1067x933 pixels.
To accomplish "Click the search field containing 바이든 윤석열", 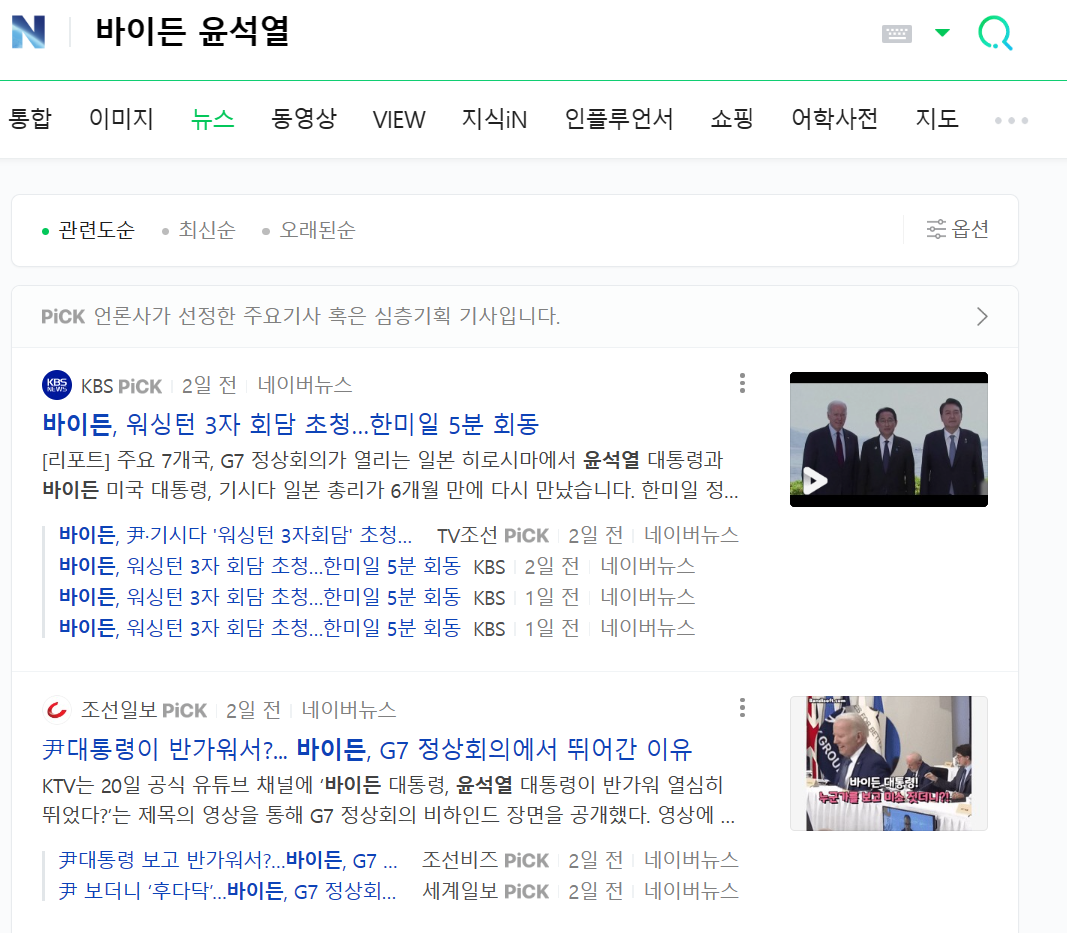I will (193, 32).
